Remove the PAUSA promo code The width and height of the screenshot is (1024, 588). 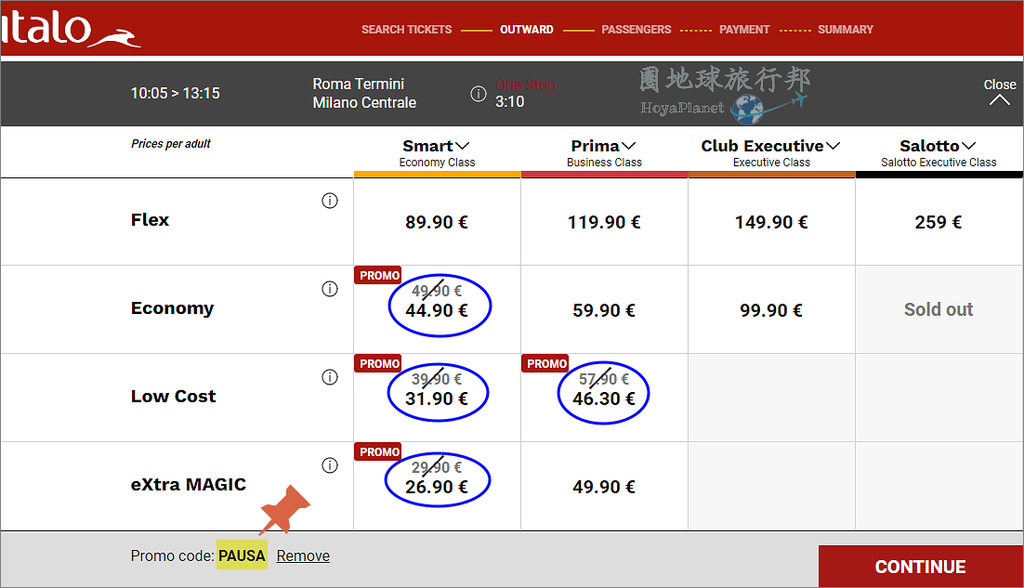[303, 556]
